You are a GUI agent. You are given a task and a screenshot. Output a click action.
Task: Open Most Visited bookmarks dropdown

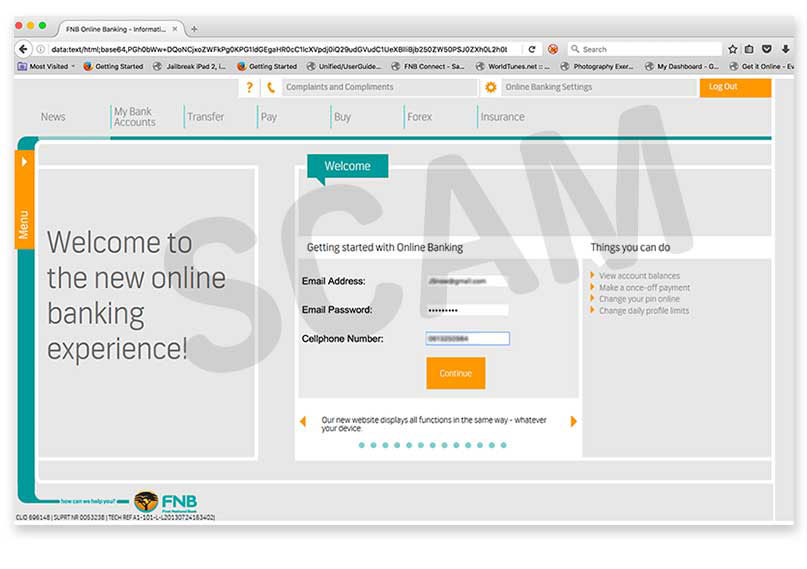46,66
